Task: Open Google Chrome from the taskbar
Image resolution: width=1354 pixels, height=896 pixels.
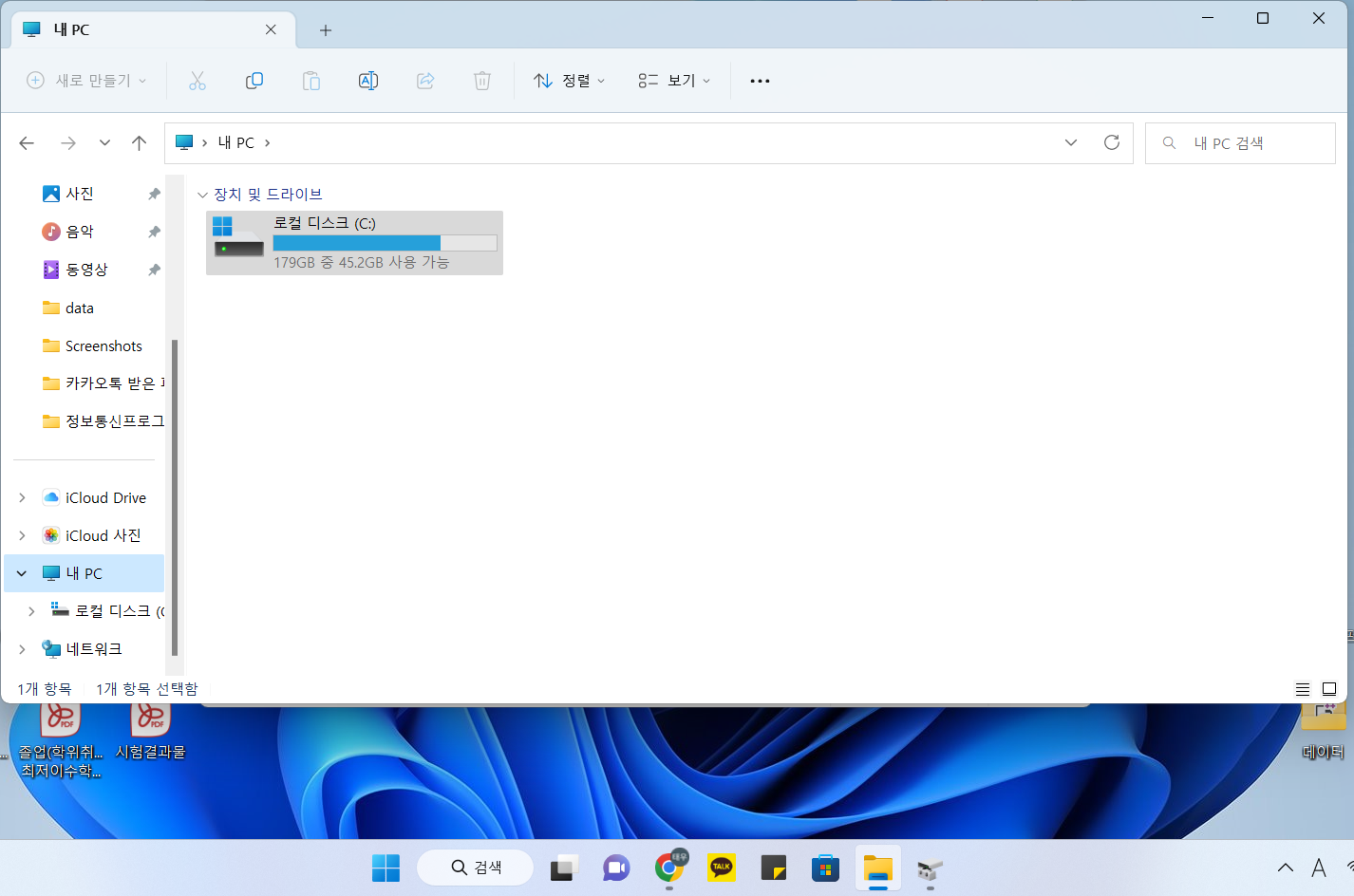Action: coord(670,868)
